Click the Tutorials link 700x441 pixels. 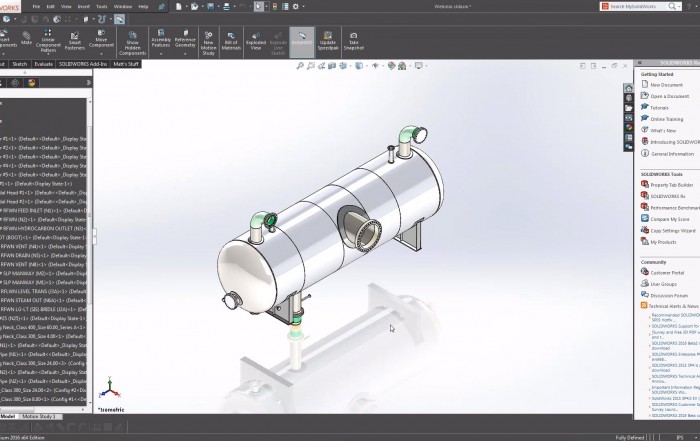point(659,107)
